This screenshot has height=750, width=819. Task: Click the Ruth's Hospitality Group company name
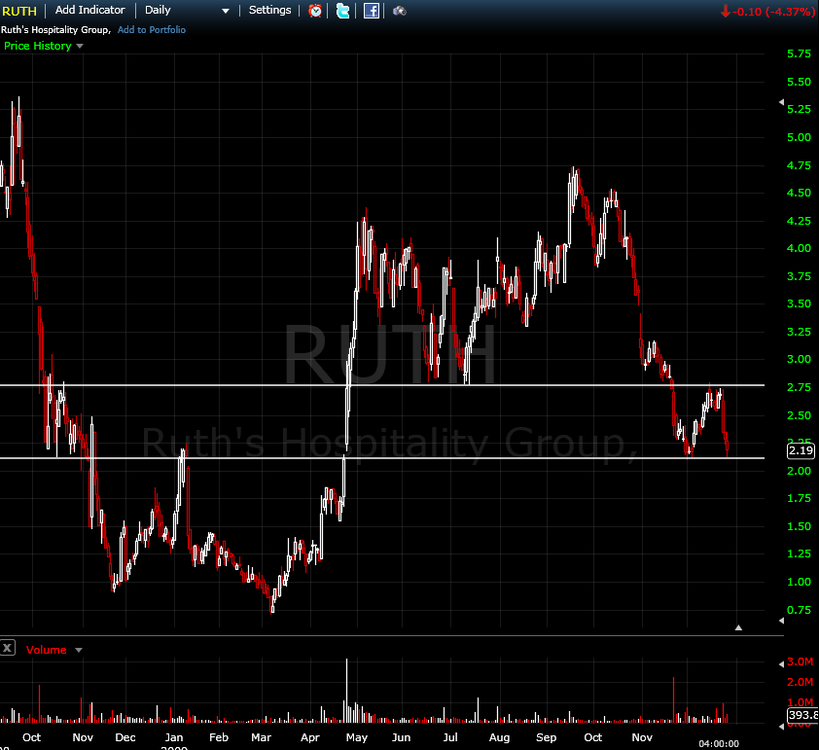56,30
